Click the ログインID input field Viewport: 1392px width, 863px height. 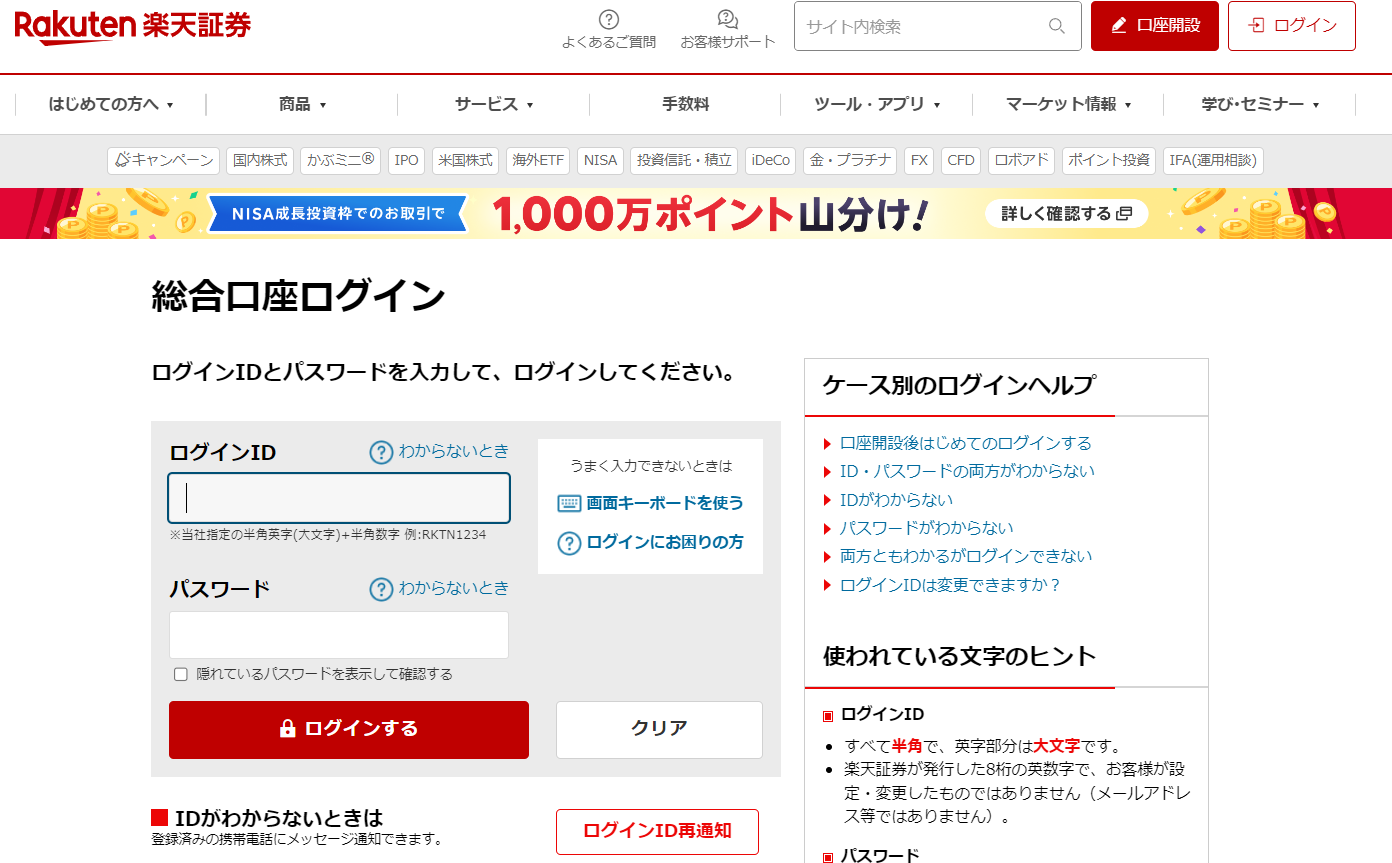click(339, 498)
